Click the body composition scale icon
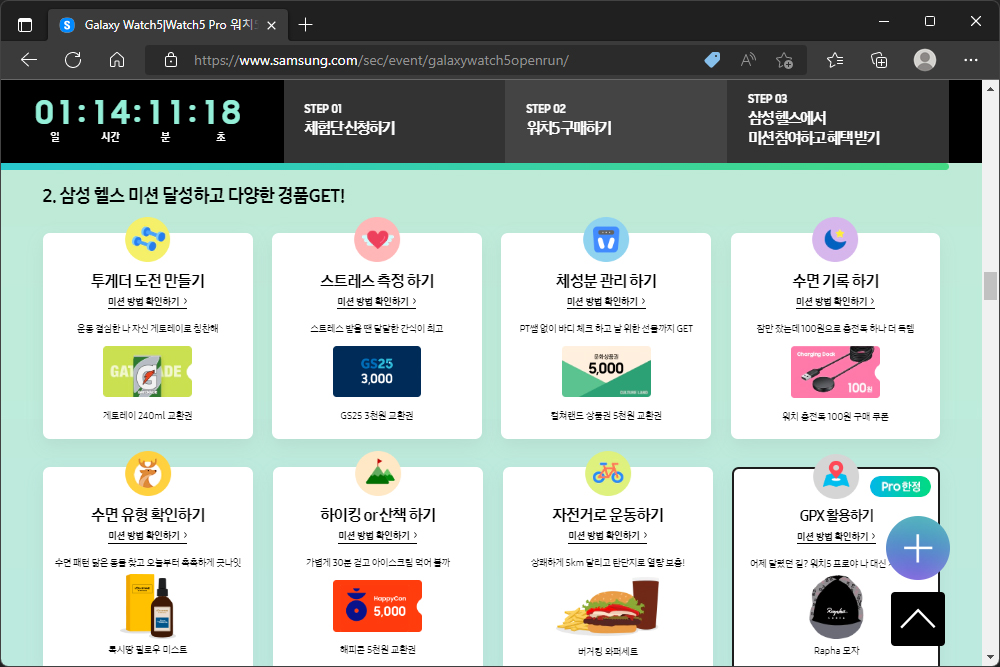Viewport: 1000px width, 667px height. tap(606, 239)
